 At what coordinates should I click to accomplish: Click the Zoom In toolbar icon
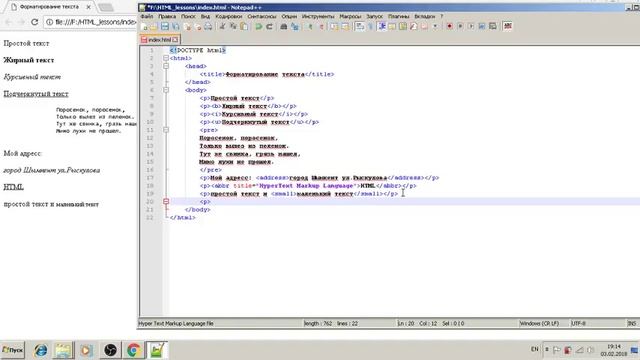(x=310, y=27)
